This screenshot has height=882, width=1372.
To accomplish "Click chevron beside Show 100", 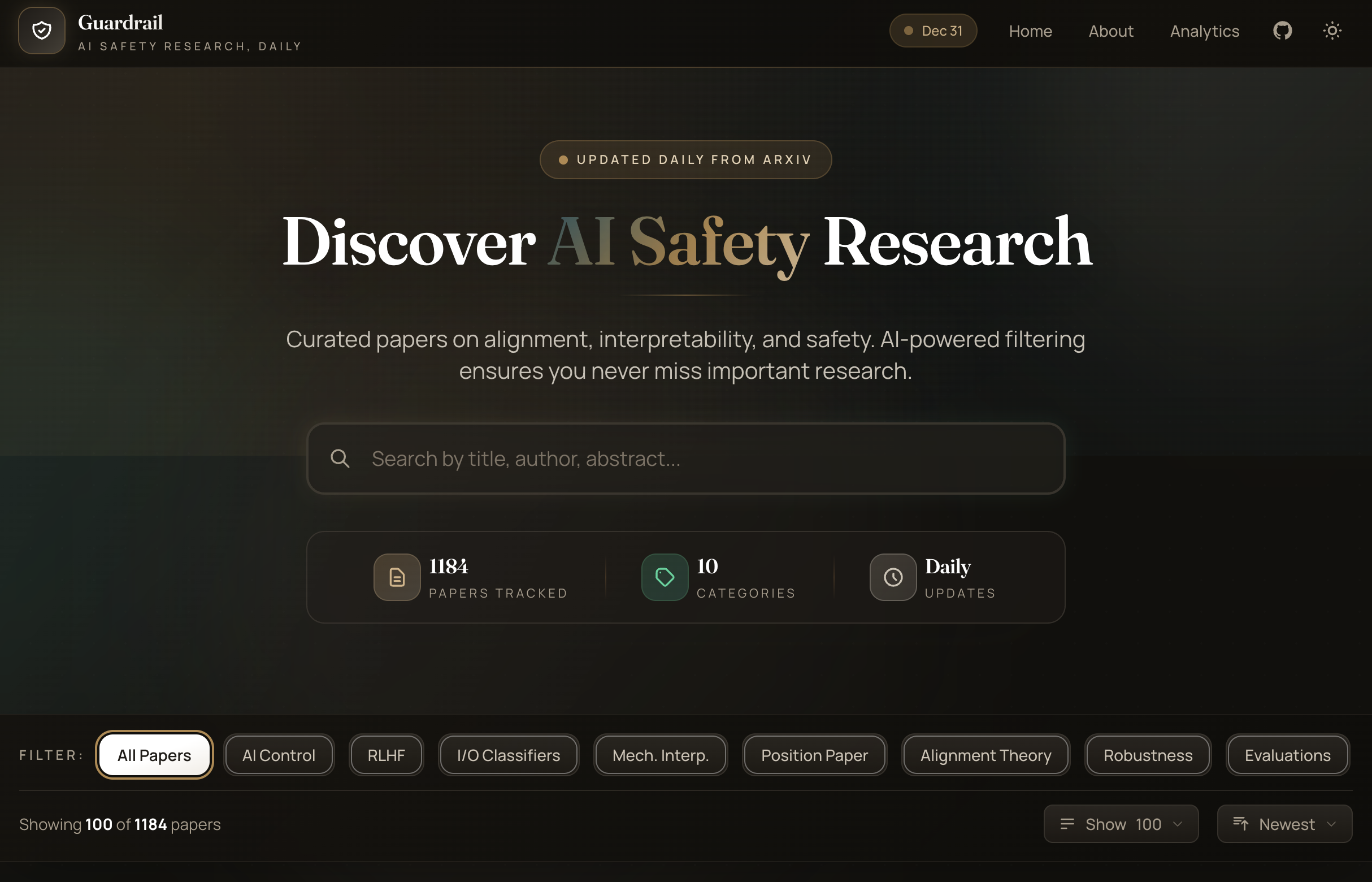I will (1178, 824).
